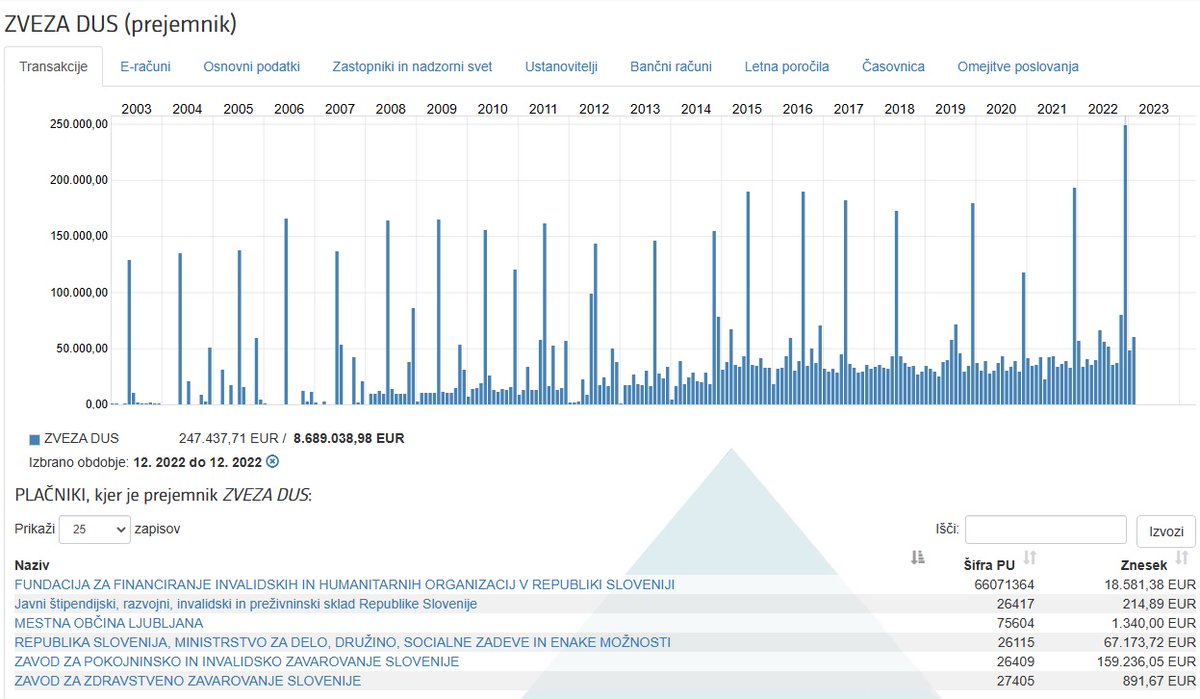
Task: Open REPUBLIKA SLOVENIJA, MINISTRSTVO ZA DELO link
Action: tap(342, 642)
